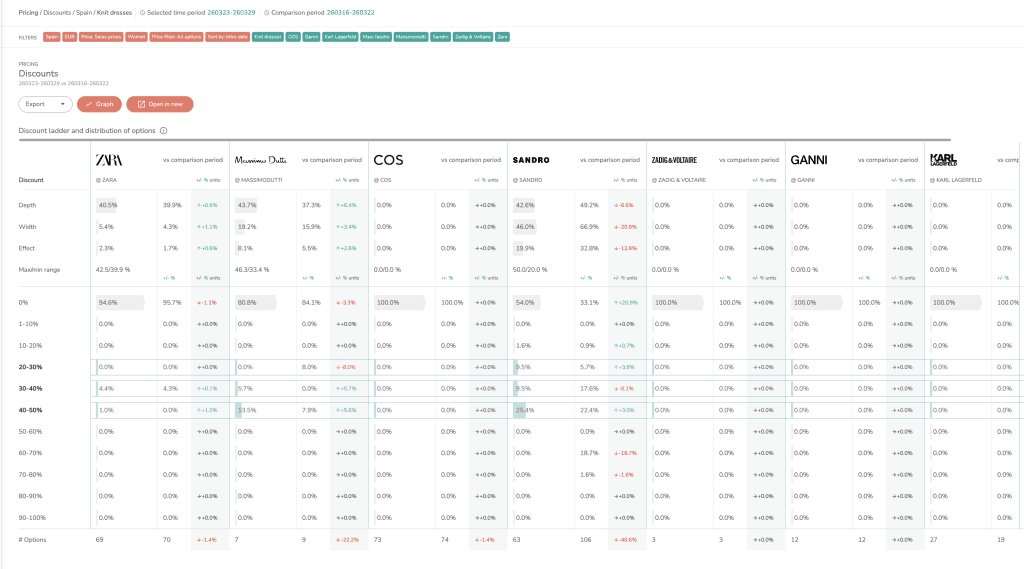Click the Graph button
Screen dimensions: 1024x569
(x=99, y=104)
